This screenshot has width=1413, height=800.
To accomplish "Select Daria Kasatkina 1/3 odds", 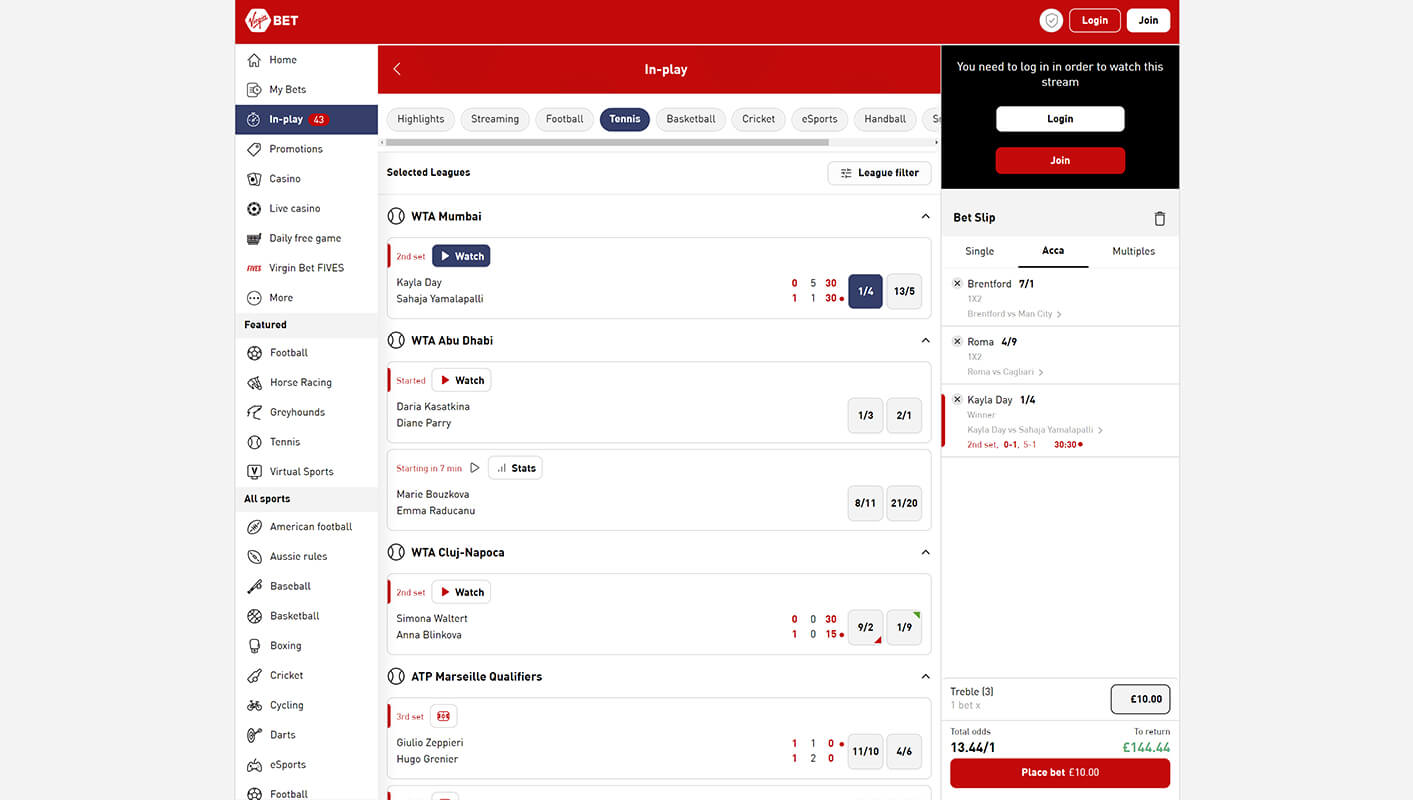I will coord(866,415).
